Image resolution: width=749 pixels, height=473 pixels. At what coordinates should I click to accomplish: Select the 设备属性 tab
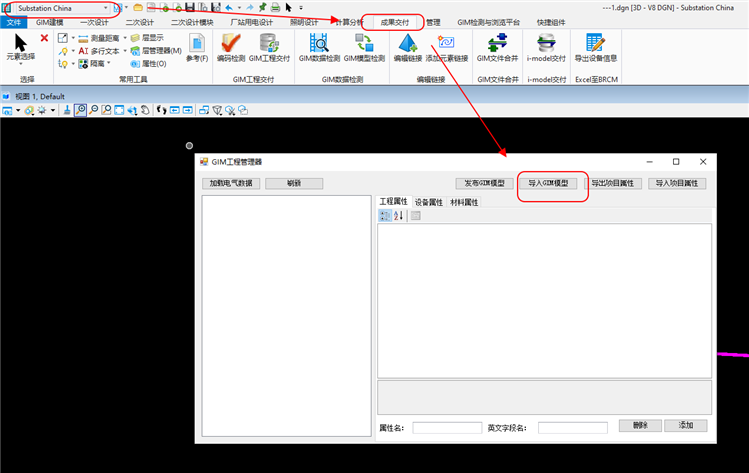428,202
